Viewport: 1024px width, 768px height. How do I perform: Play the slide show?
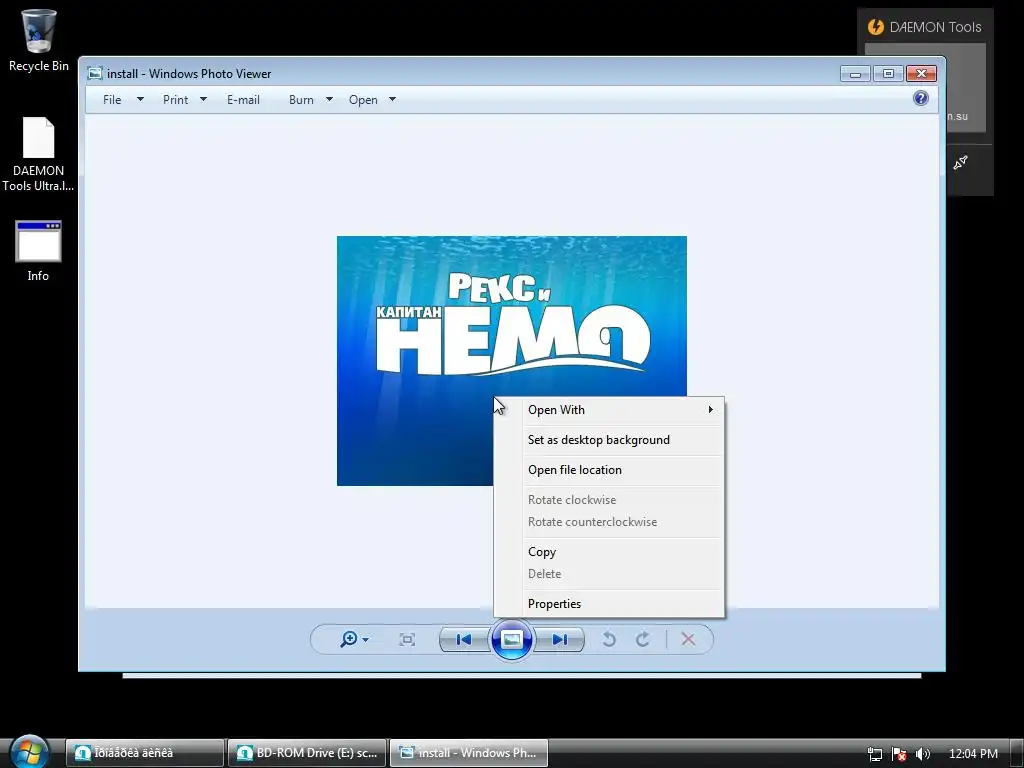coord(511,639)
